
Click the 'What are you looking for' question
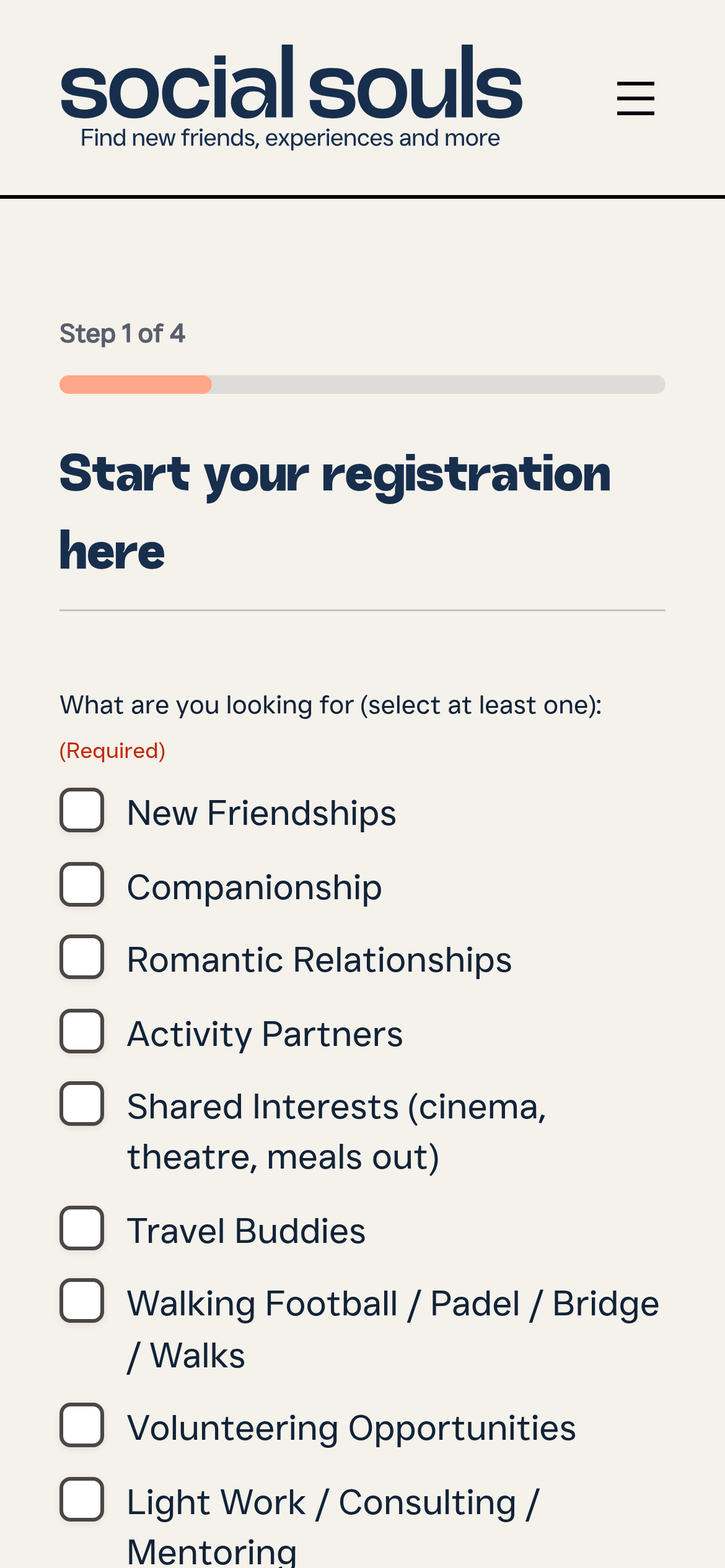331,705
